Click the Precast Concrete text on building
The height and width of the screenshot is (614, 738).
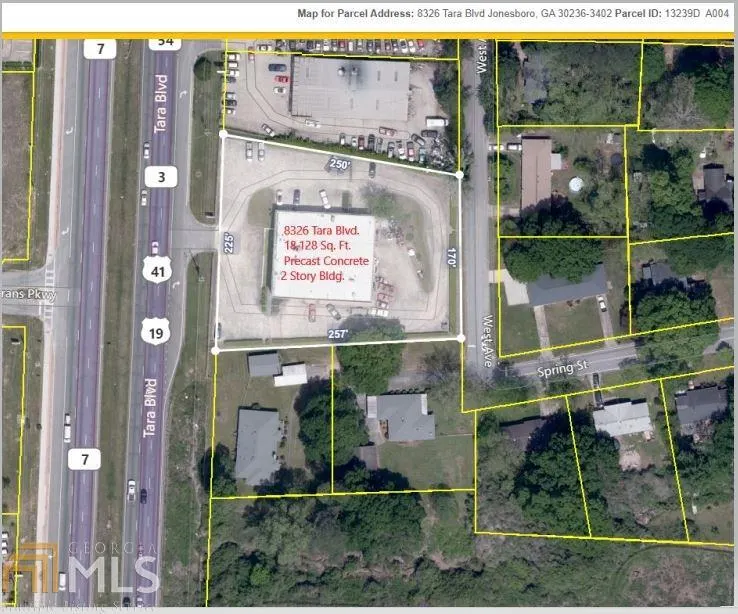coord(325,260)
